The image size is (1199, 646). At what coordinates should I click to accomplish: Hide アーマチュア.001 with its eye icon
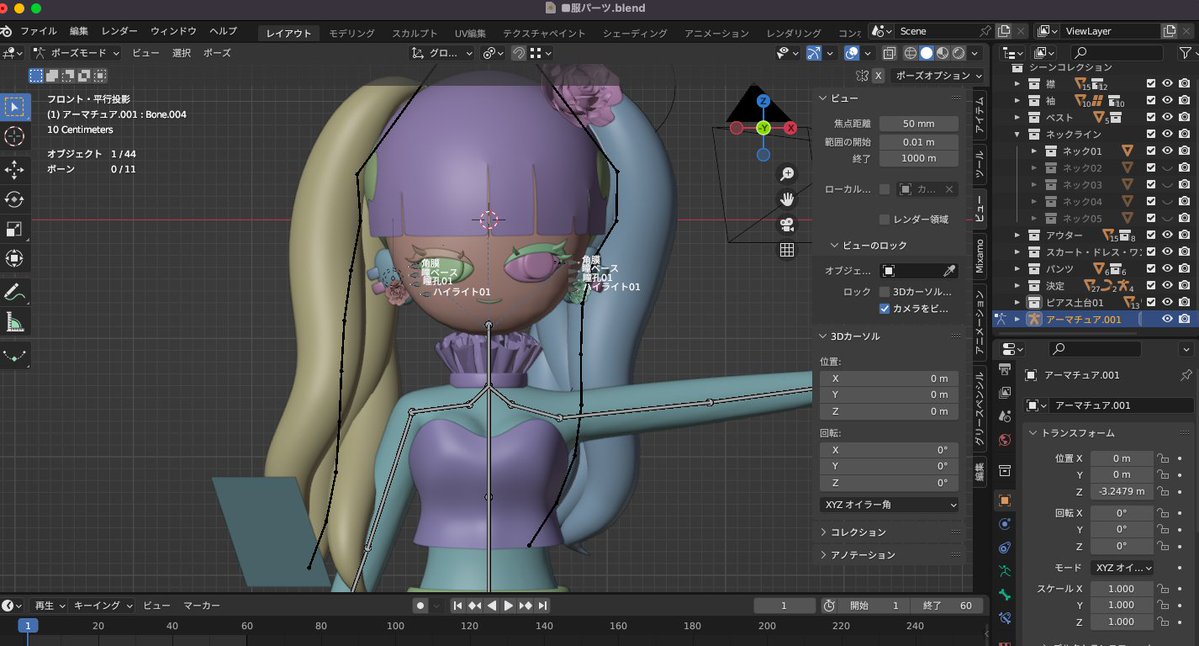(x=1167, y=319)
